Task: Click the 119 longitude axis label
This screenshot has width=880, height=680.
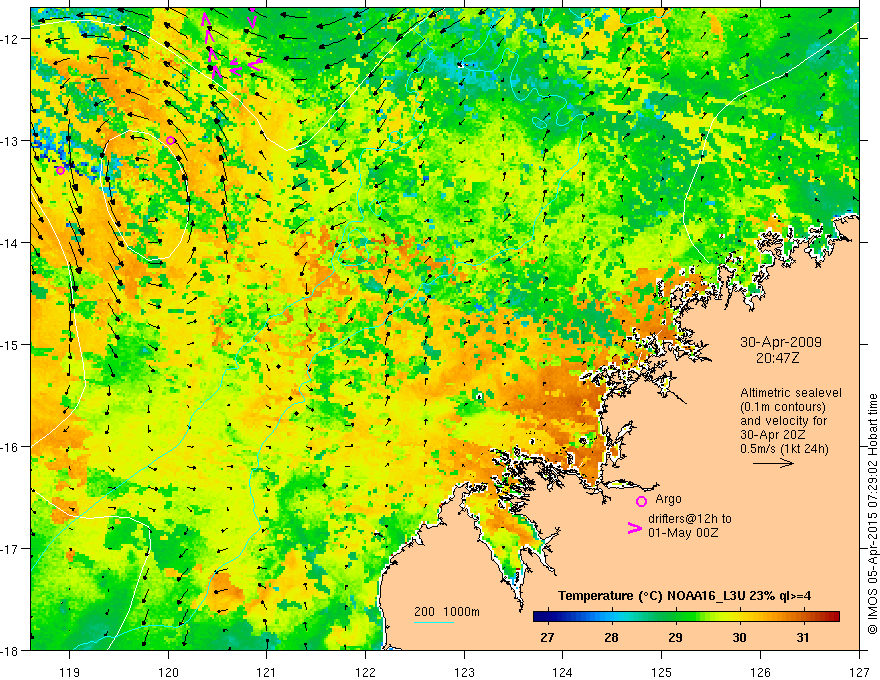Action: click(69, 672)
